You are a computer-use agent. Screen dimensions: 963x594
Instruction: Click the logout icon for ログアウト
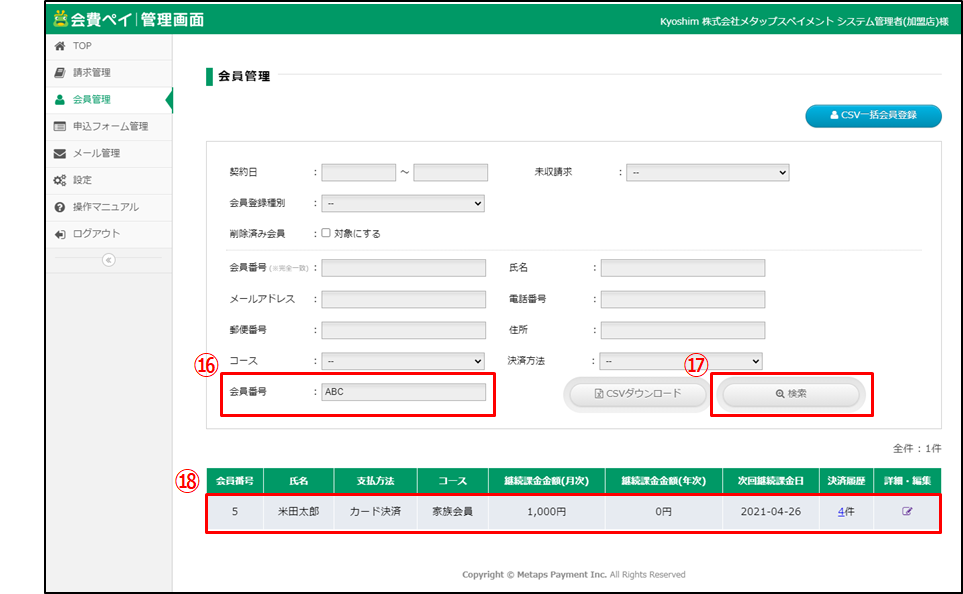60,234
